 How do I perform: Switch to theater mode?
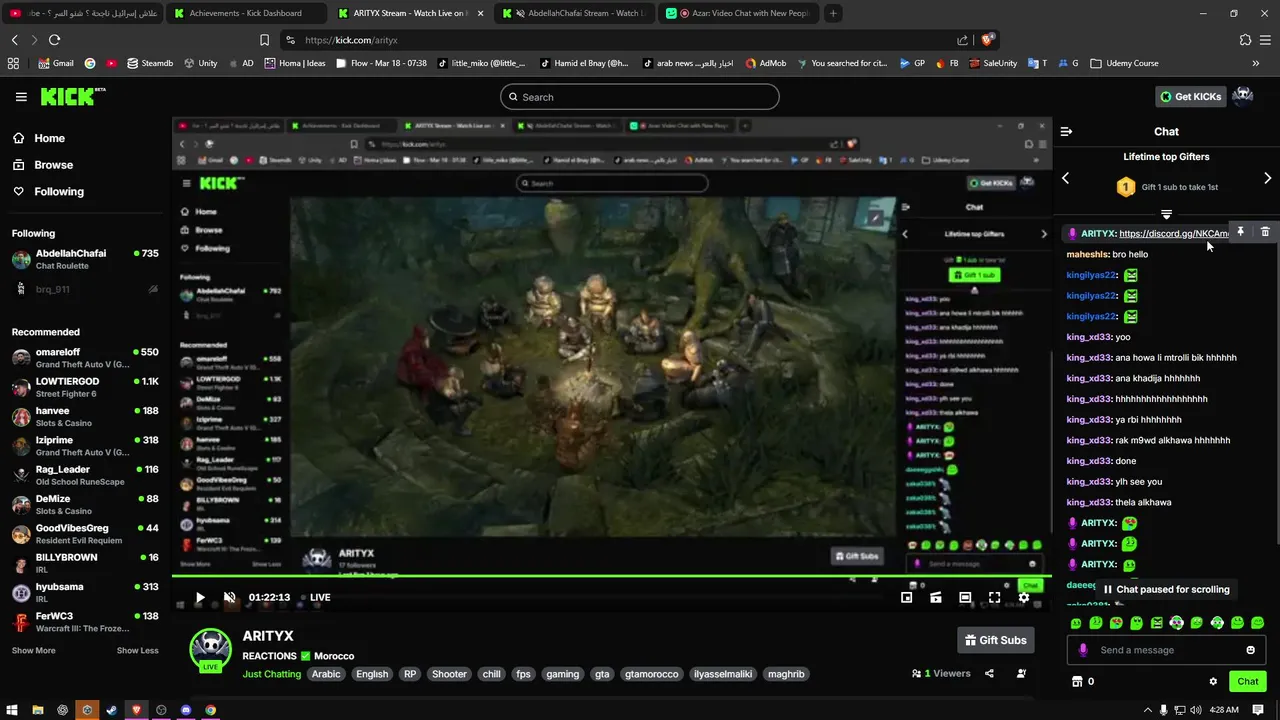pyautogui.click(x=965, y=598)
